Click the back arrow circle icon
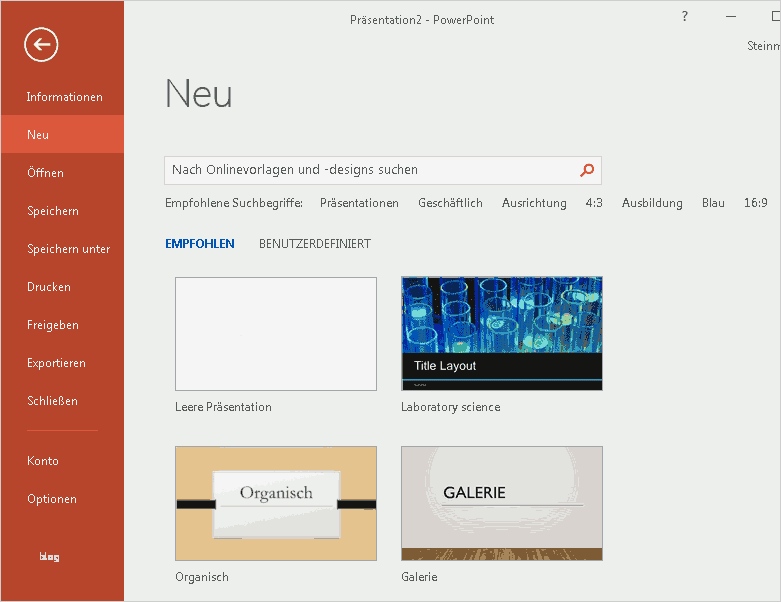781x602 pixels. point(41,44)
